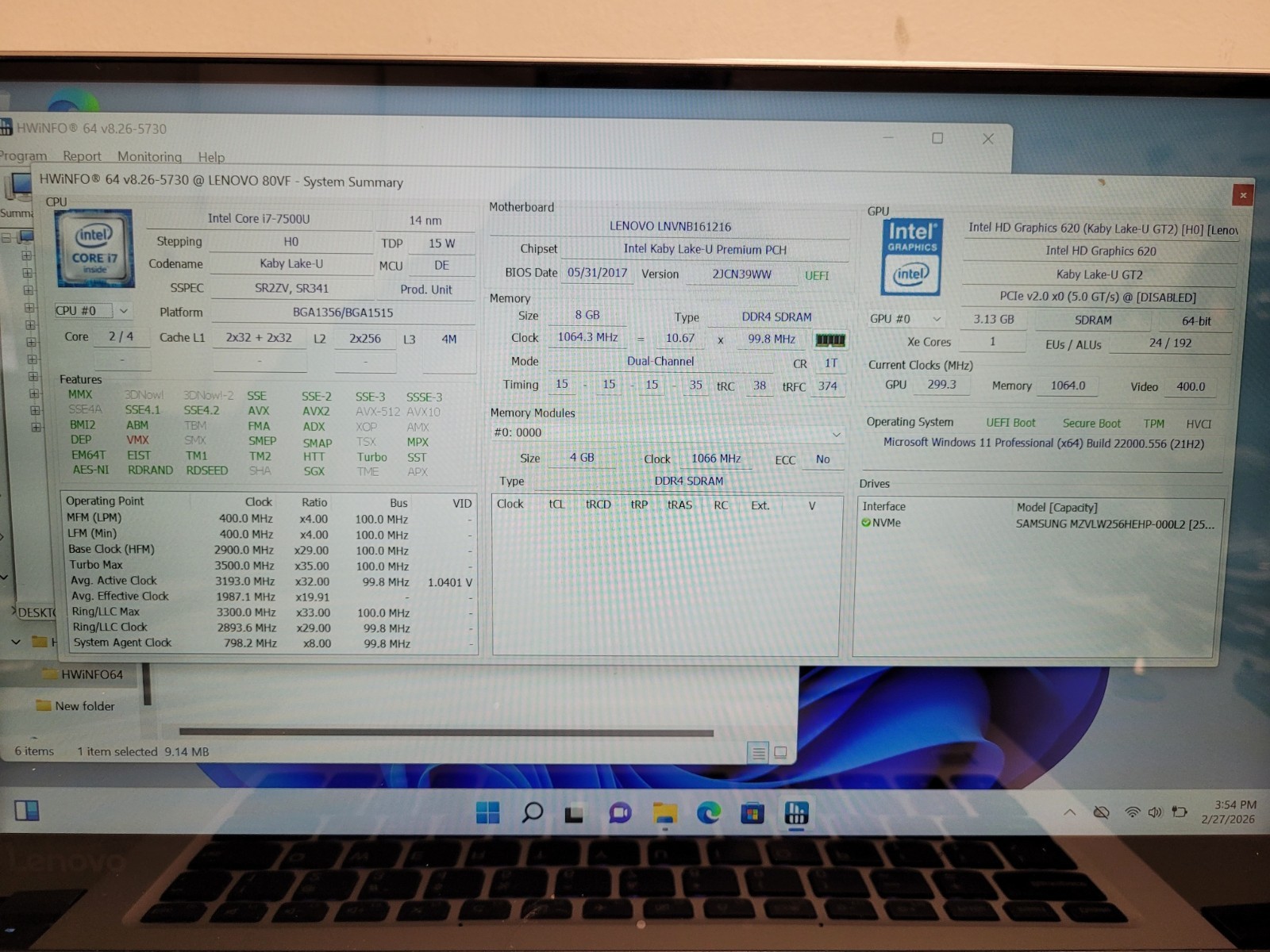Click the Windows 11 Professional build text

[1044, 443]
